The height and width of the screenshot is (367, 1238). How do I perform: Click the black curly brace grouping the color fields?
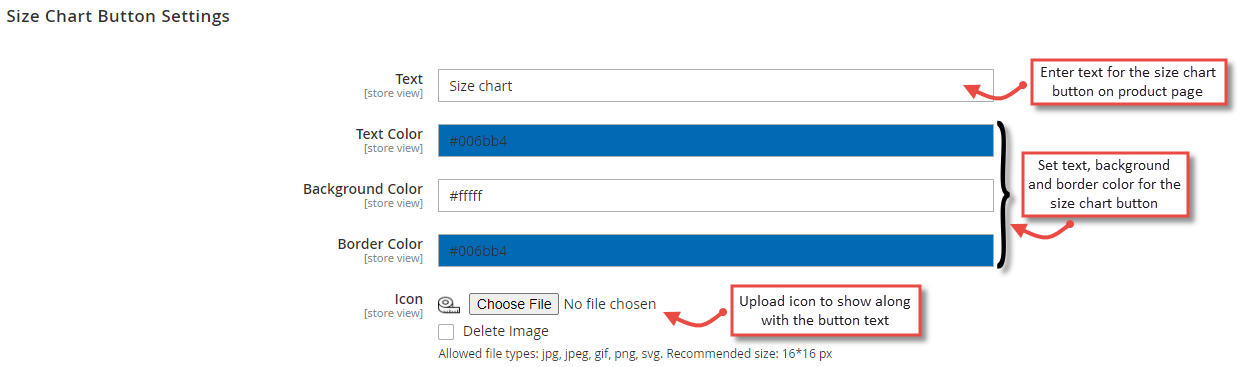1003,196
